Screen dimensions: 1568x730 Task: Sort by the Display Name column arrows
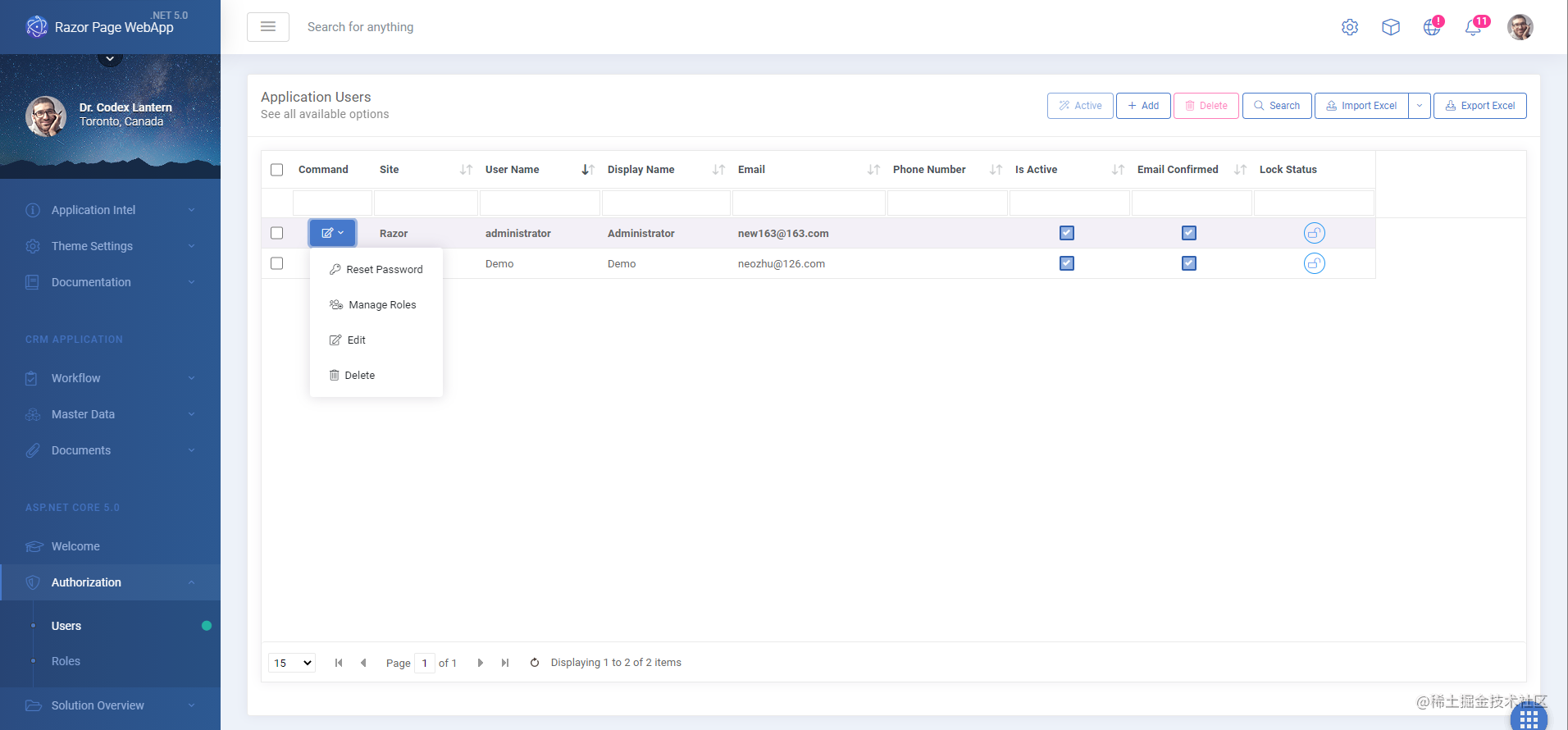[718, 170]
